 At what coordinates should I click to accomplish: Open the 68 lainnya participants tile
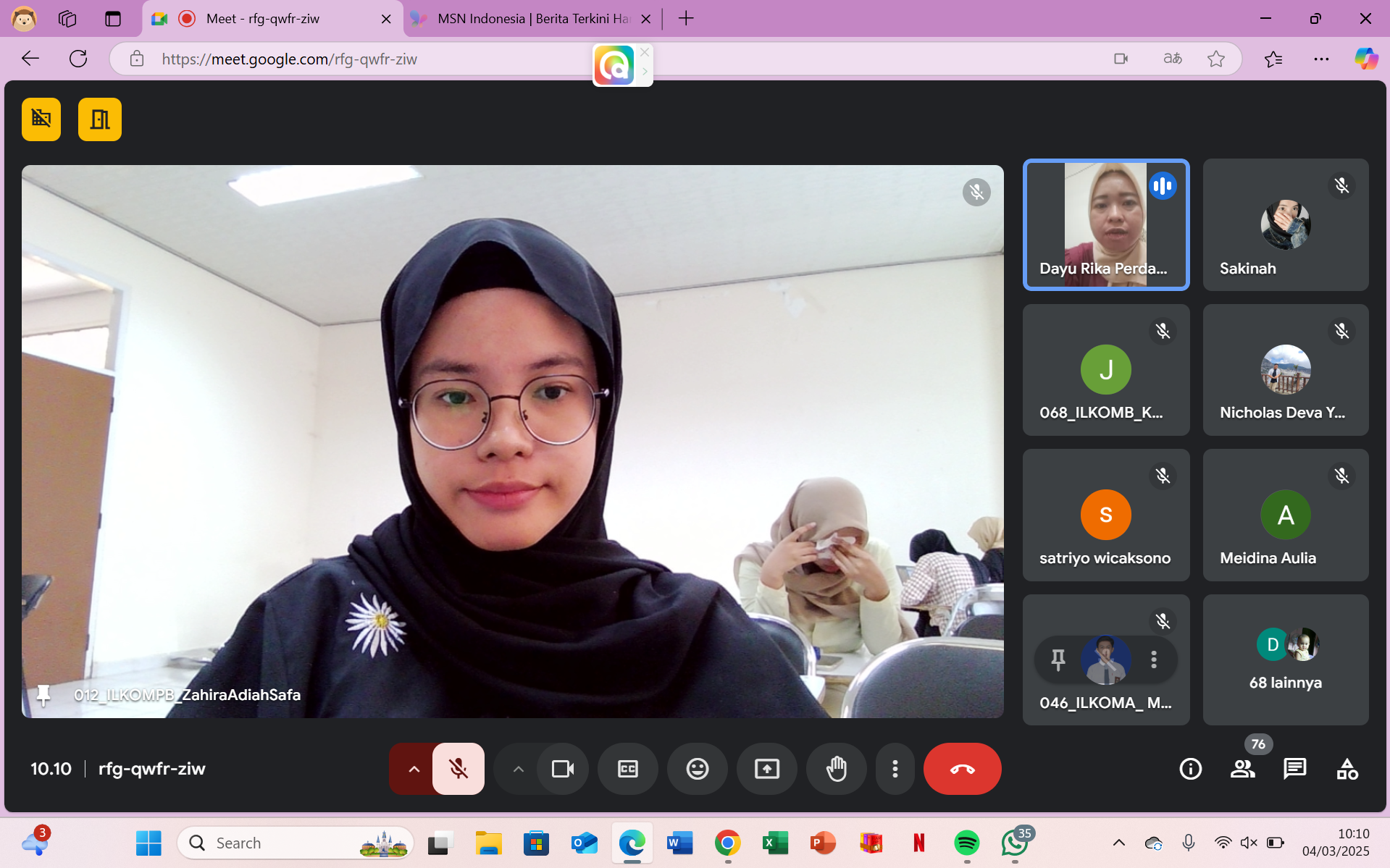point(1285,660)
